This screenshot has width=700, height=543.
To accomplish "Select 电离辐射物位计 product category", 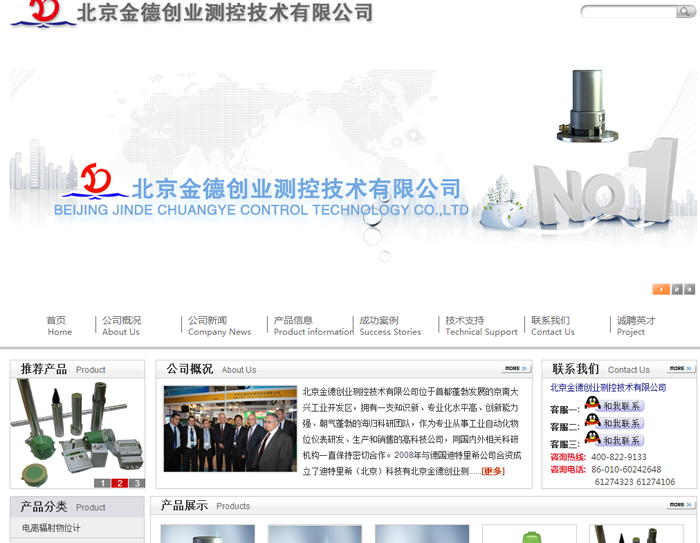I will pyautogui.click(x=51, y=528).
